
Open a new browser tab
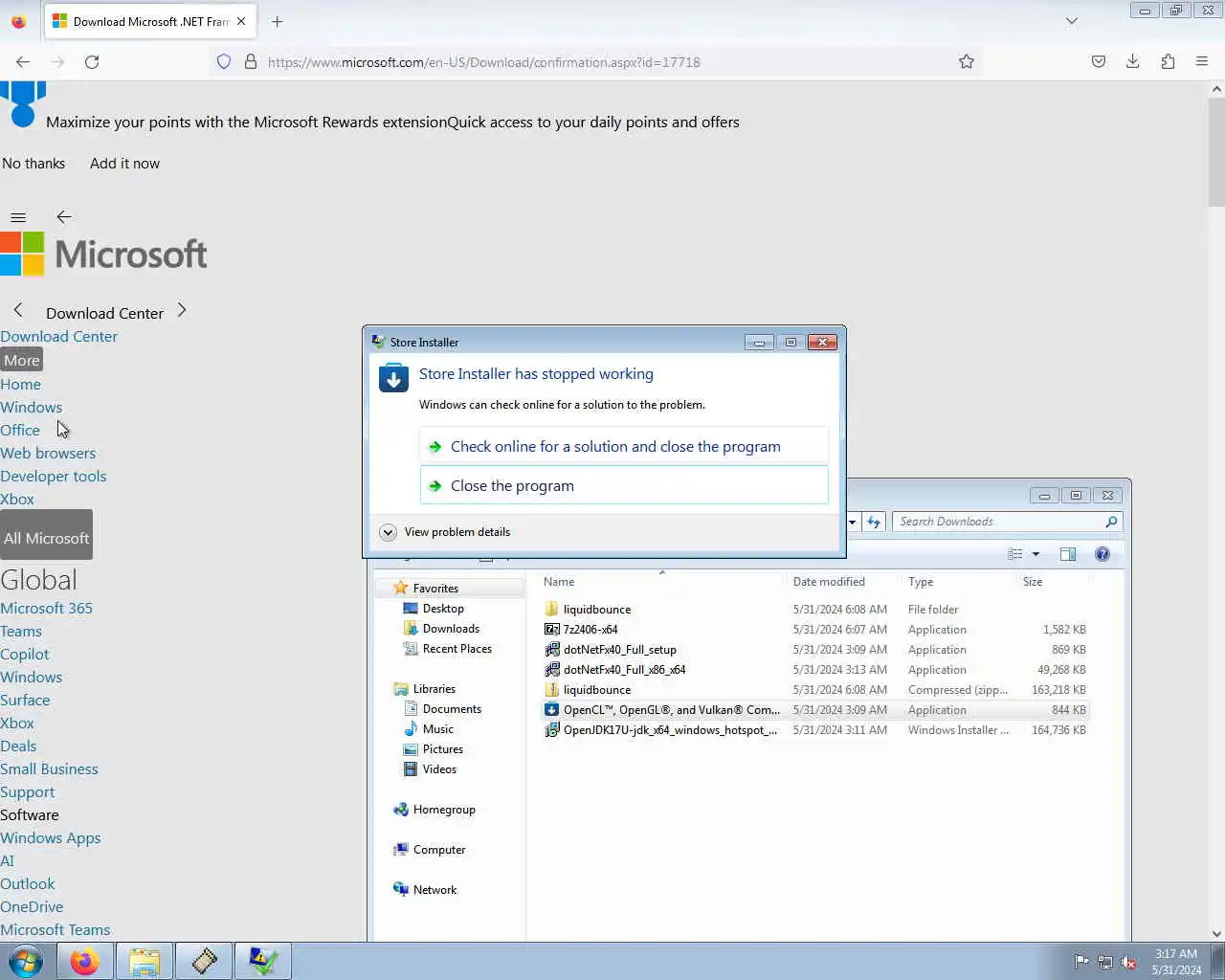[x=277, y=21]
